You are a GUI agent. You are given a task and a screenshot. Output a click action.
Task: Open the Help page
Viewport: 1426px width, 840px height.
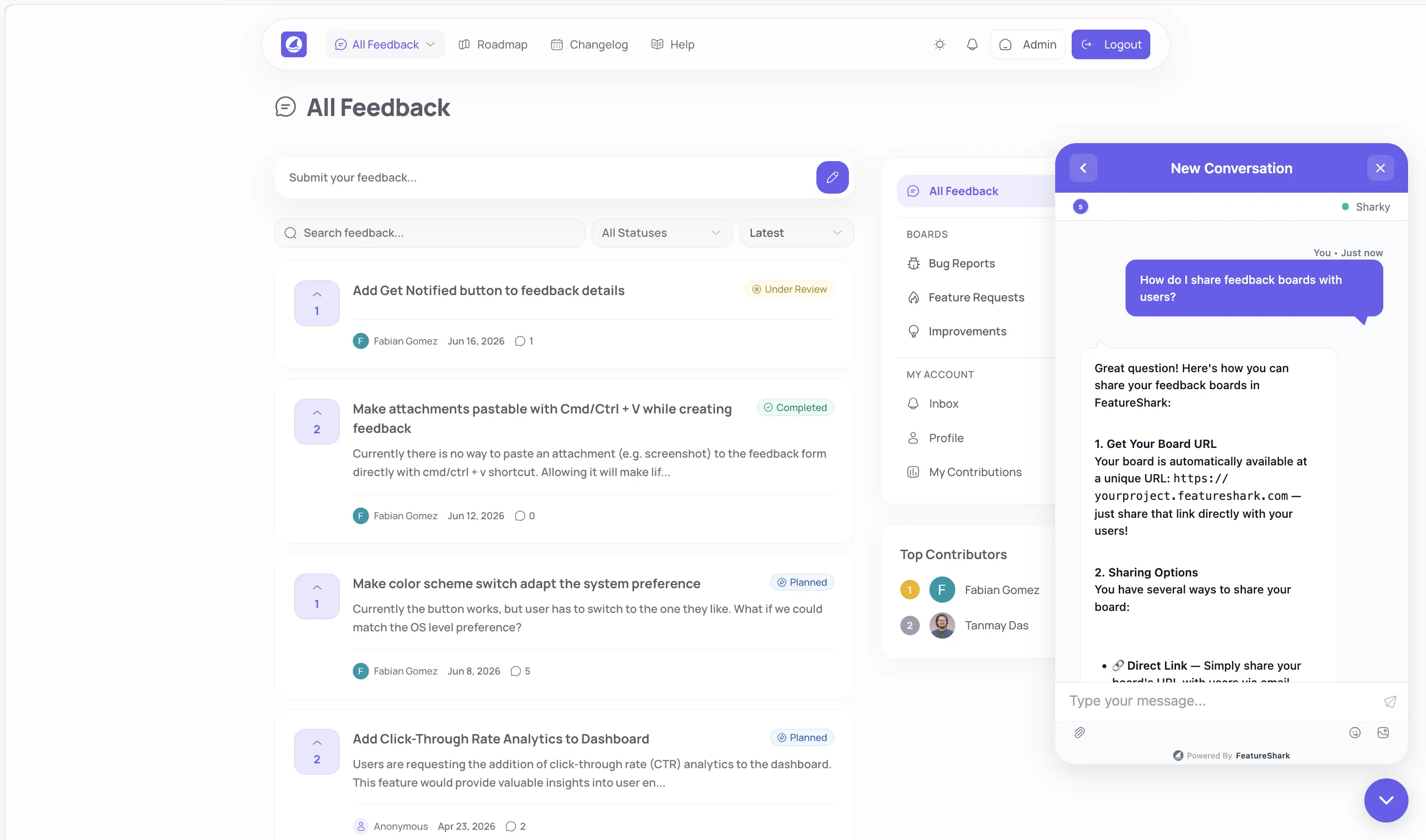tap(673, 44)
